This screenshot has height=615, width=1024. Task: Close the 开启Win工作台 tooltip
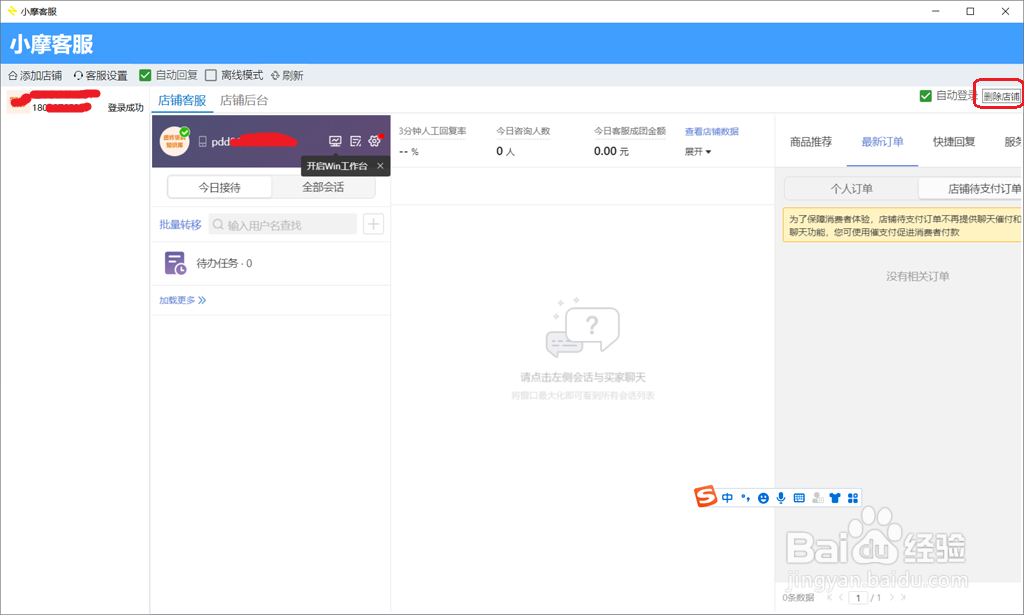pos(380,166)
